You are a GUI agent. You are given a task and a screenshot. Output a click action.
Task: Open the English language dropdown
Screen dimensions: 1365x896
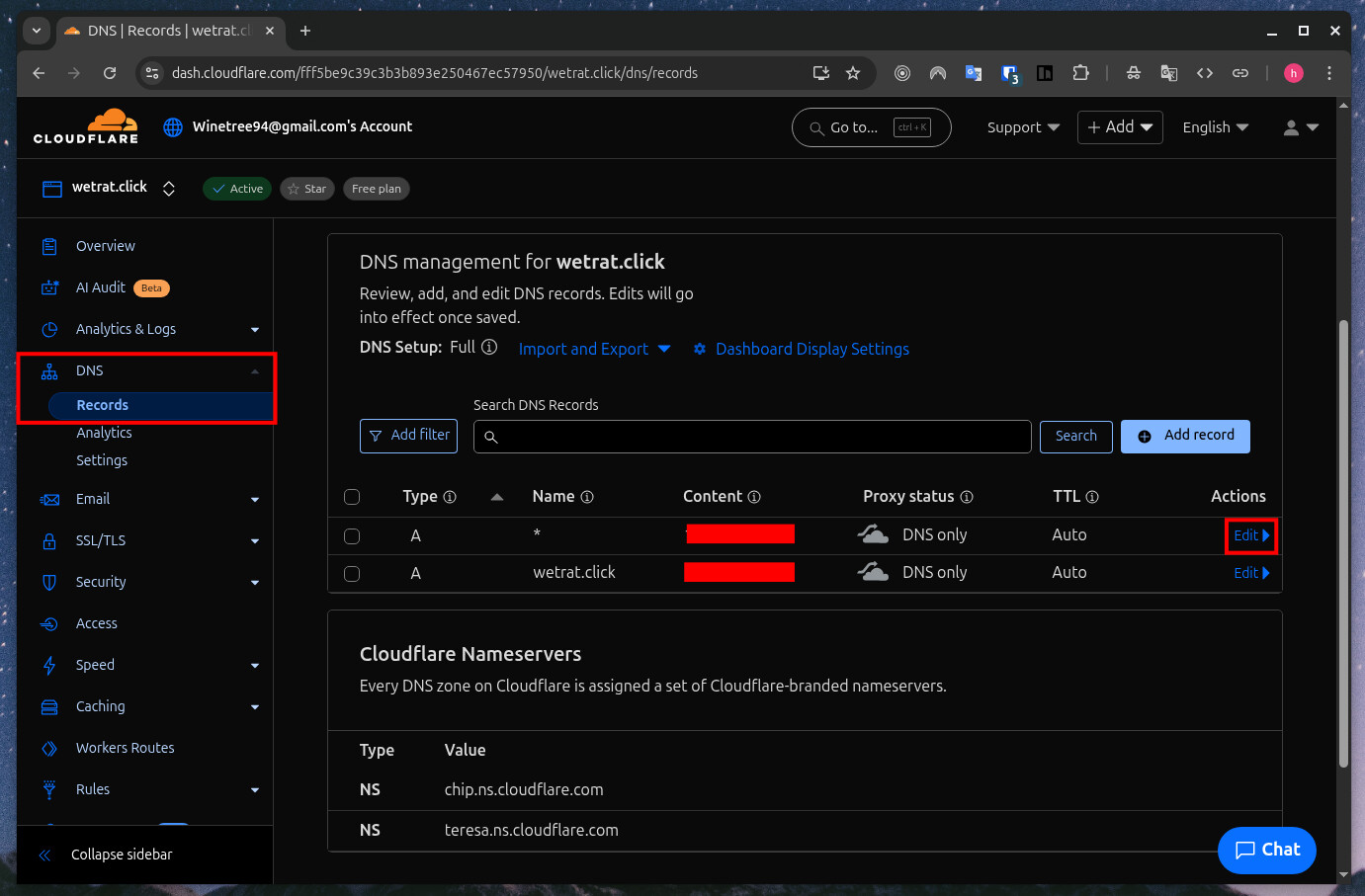click(x=1215, y=127)
